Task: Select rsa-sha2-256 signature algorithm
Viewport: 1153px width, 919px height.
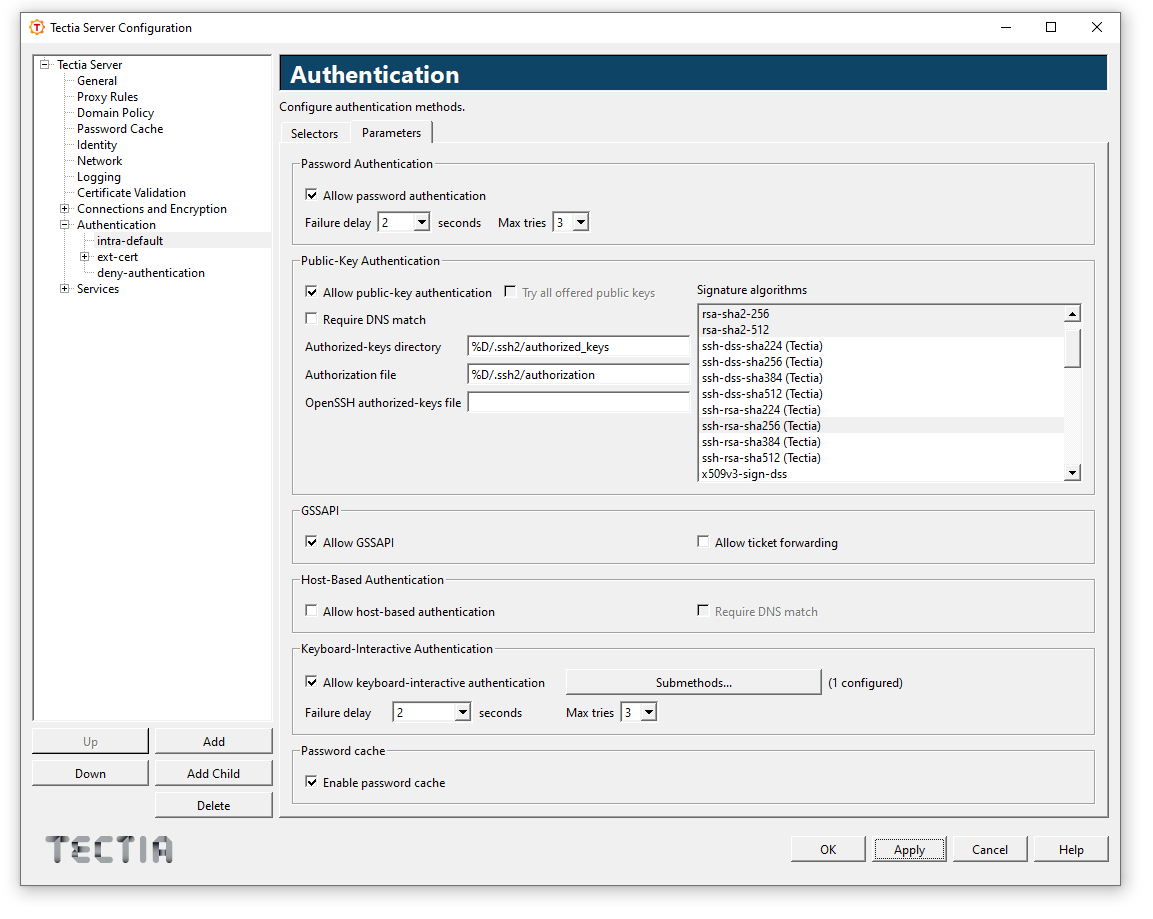Action: click(882, 314)
